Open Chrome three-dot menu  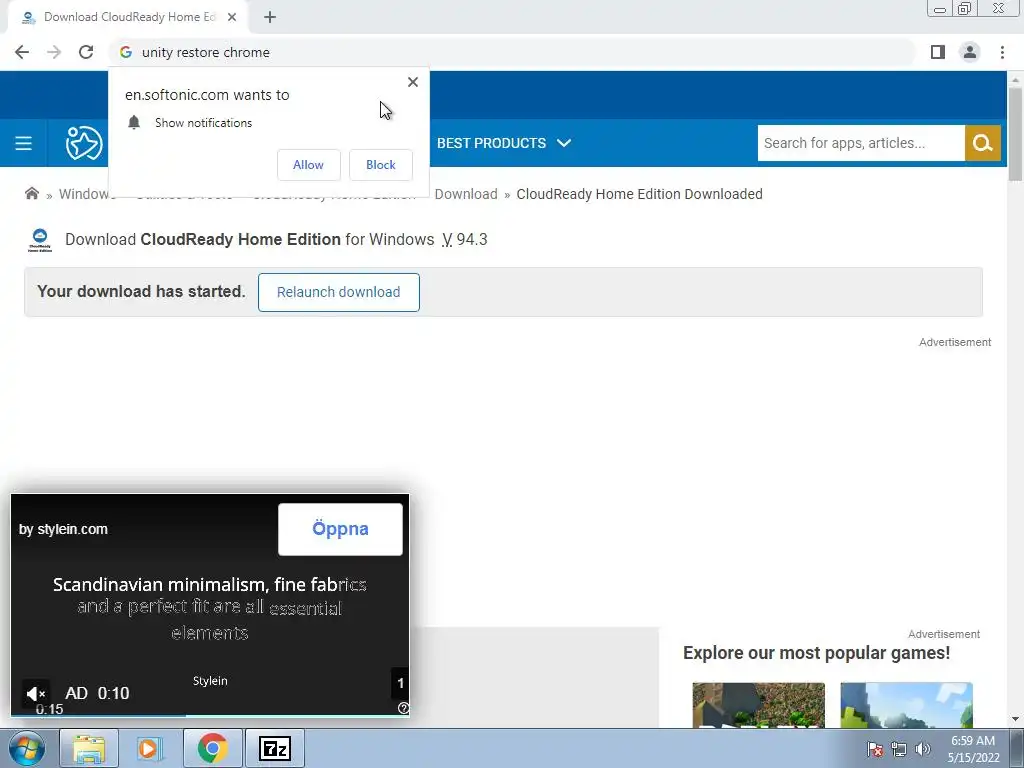(x=1002, y=52)
